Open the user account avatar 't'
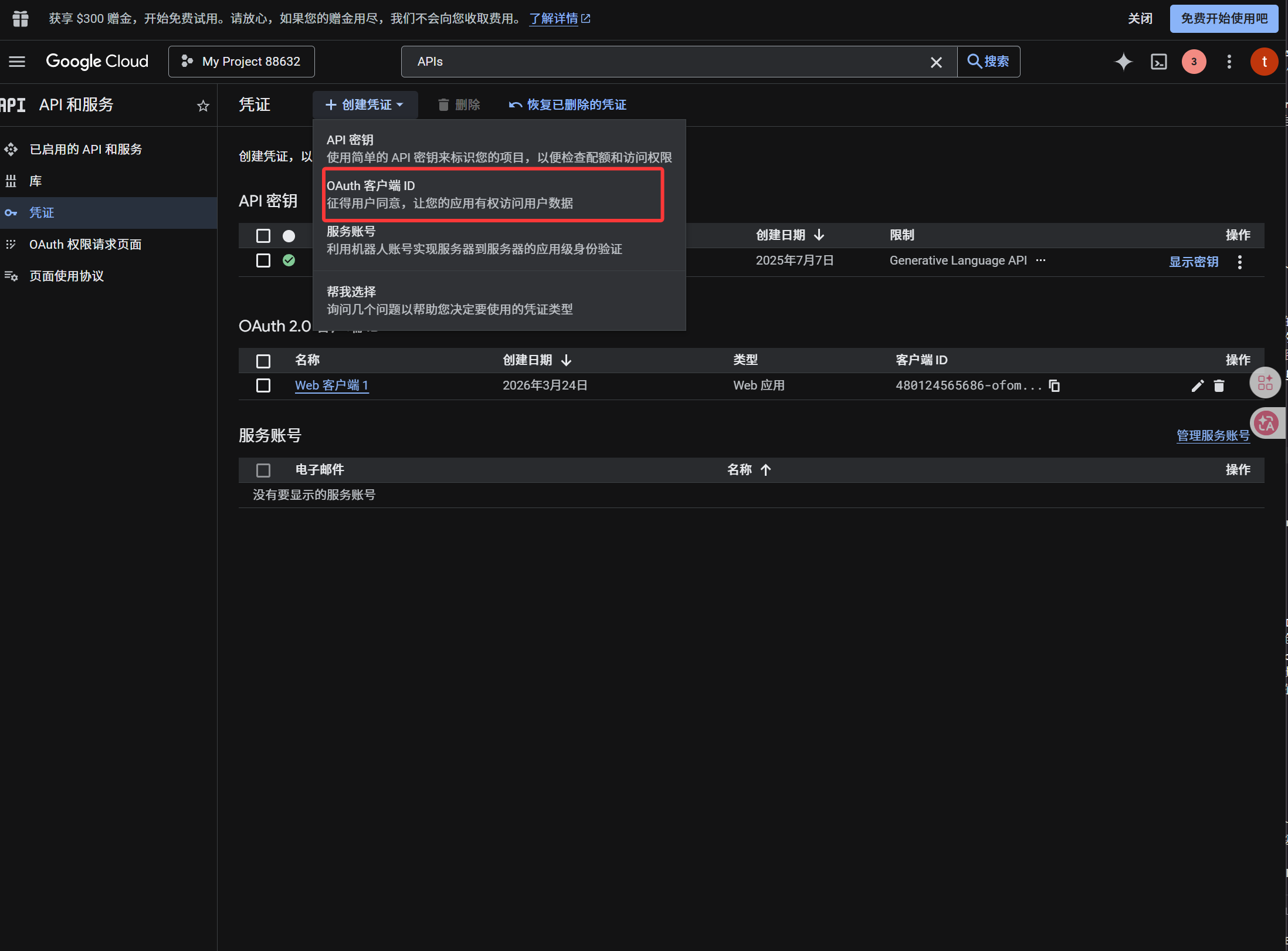The image size is (1288, 951). (x=1264, y=62)
